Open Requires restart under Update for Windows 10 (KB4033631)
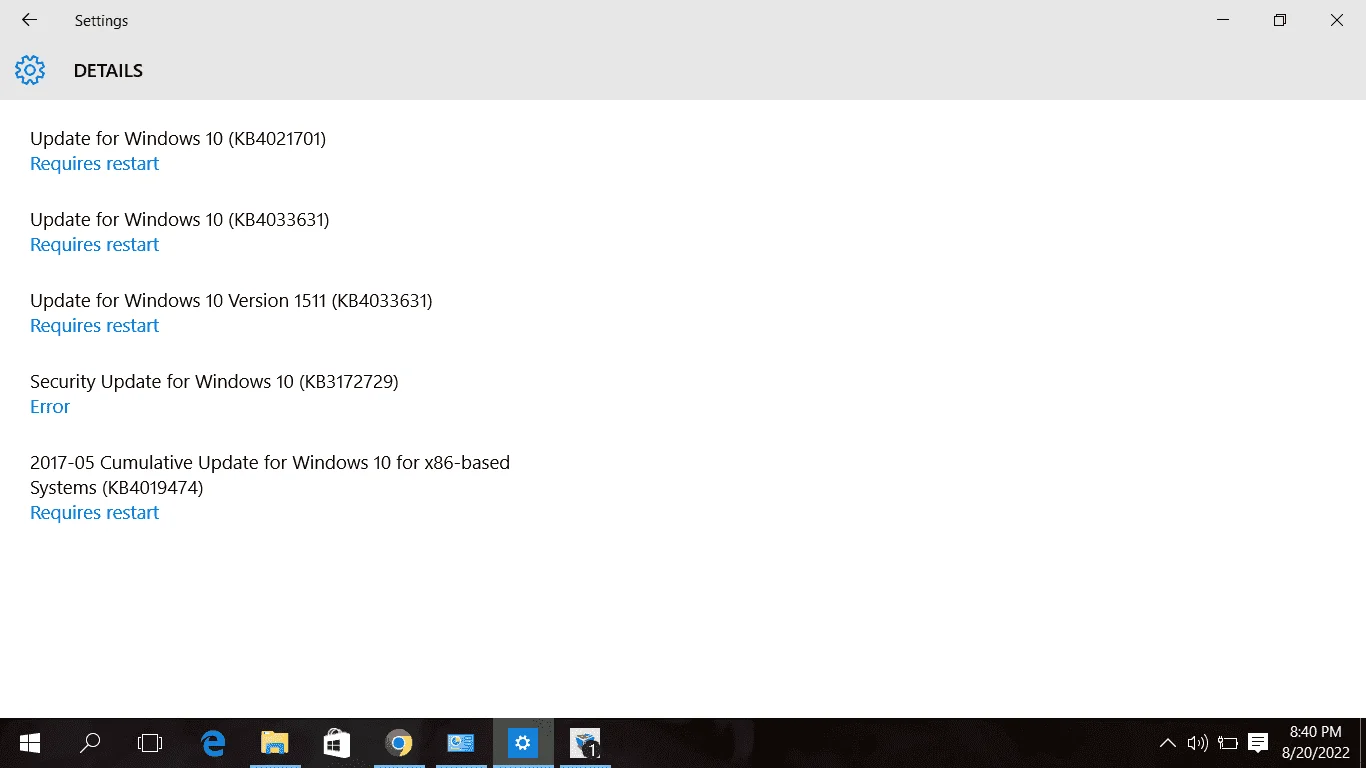1366x768 pixels. (94, 245)
